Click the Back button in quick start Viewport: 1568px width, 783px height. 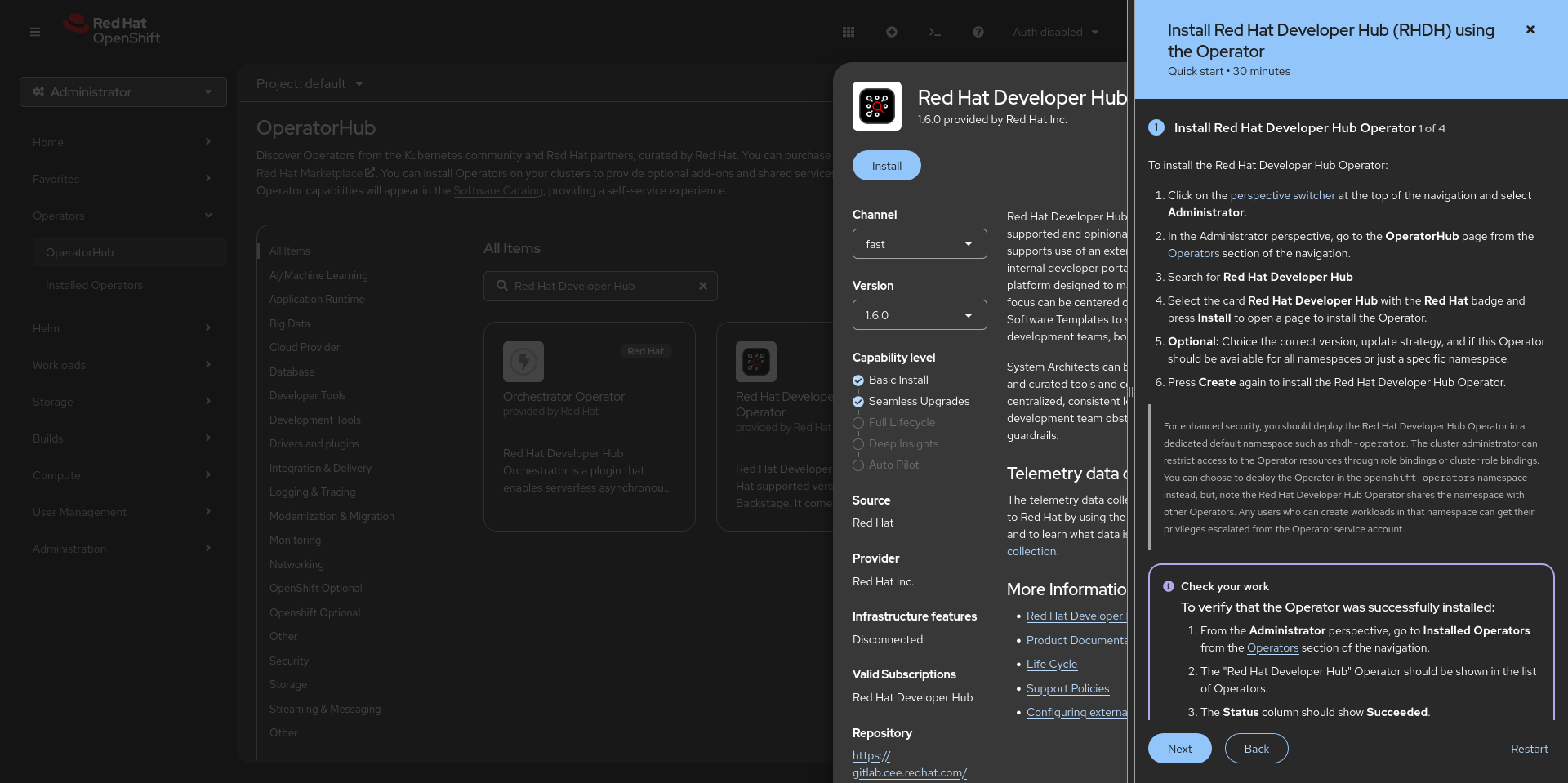pos(1257,749)
